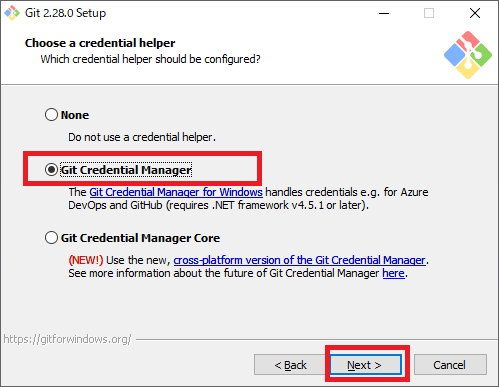Click the 'Git Credential Manager Core' label text
The width and height of the screenshot is (499, 387).
click(x=140, y=238)
